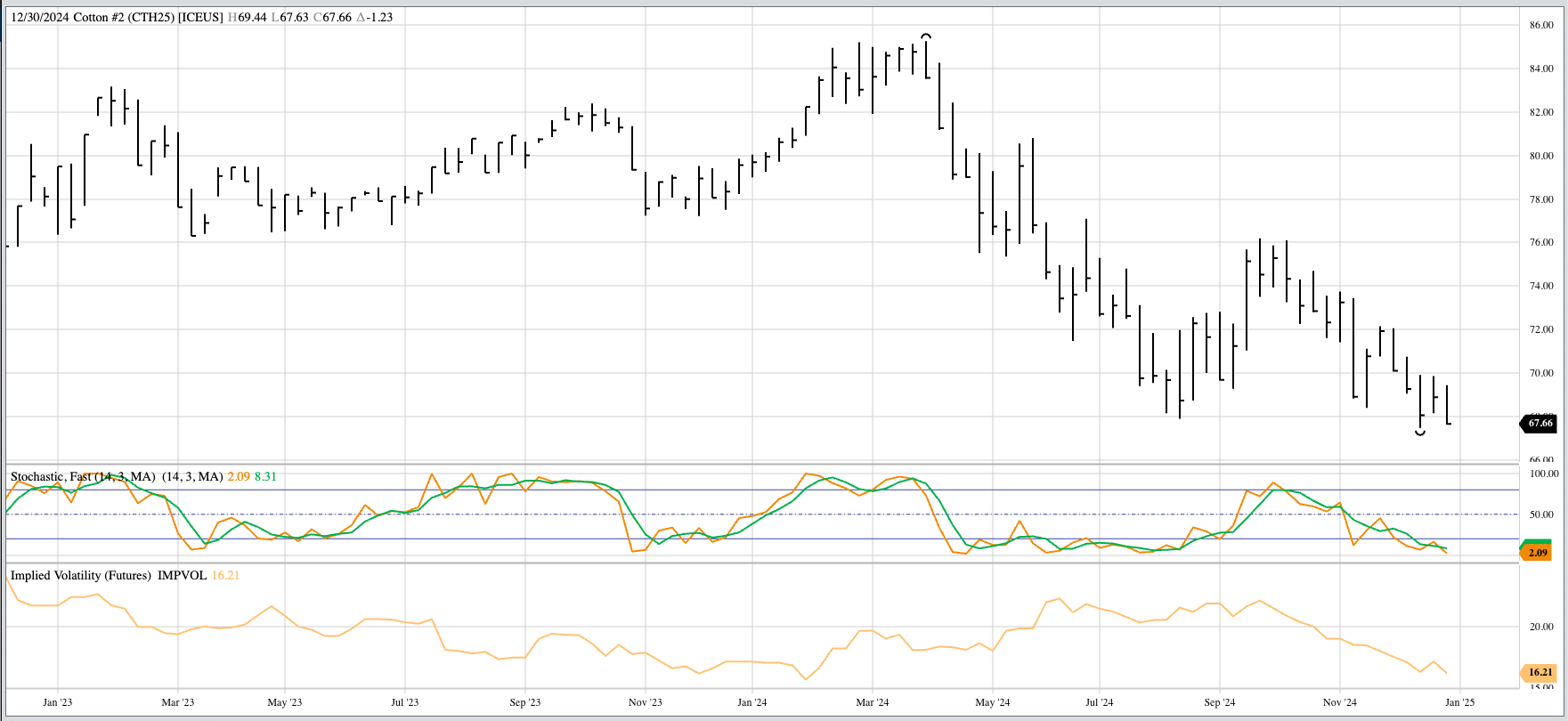Click the green 8.31 value in stochastic header
This screenshot has height=721, width=1568.
click(x=265, y=477)
